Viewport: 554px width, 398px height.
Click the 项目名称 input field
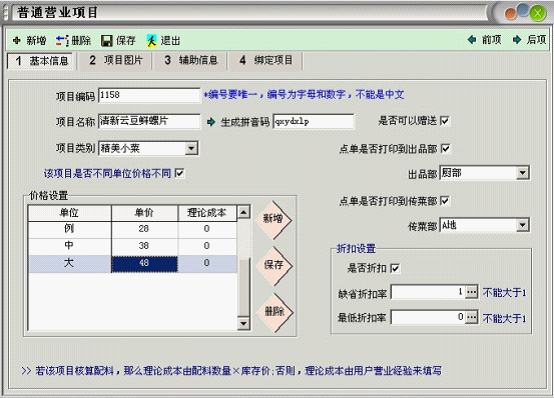click(149, 121)
